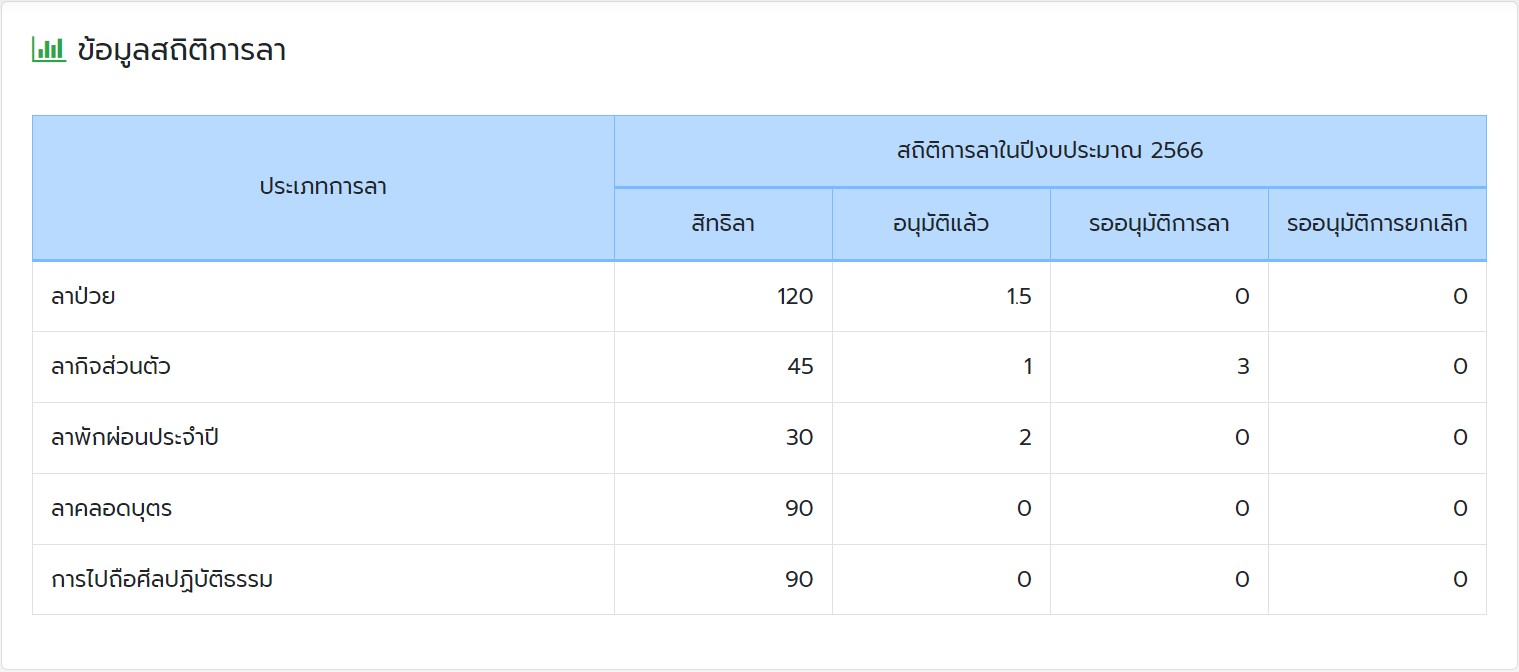Click the สถิติการลาในปีงบประมาณ 2566 header
The height and width of the screenshot is (672, 1519).
pos(1050,151)
